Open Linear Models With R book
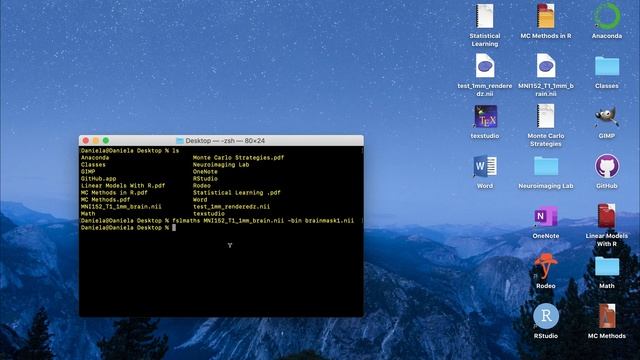This screenshot has width=640, height=360. pyautogui.click(x=607, y=216)
